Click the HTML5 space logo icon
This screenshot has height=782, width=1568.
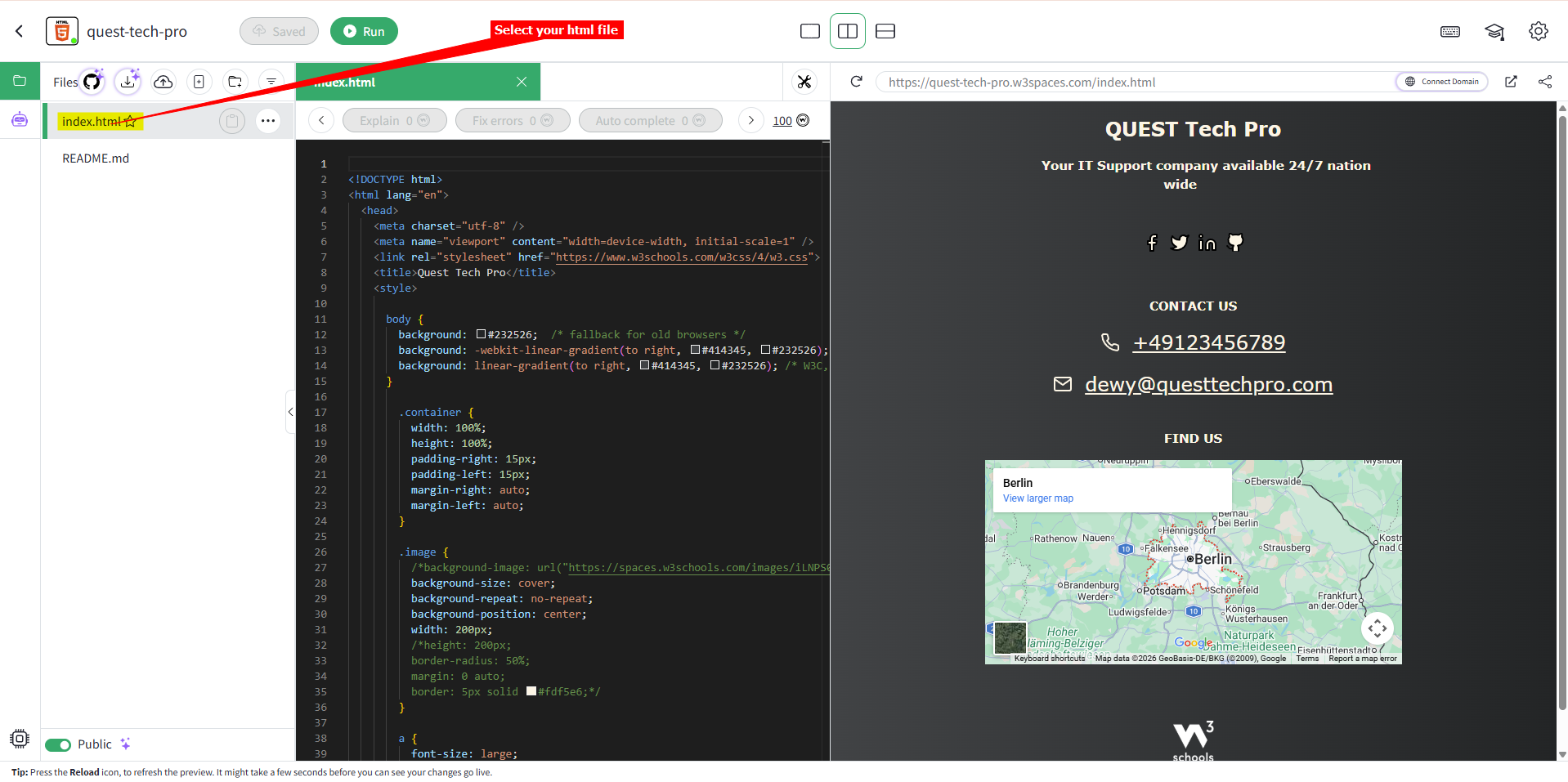coord(62,31)
